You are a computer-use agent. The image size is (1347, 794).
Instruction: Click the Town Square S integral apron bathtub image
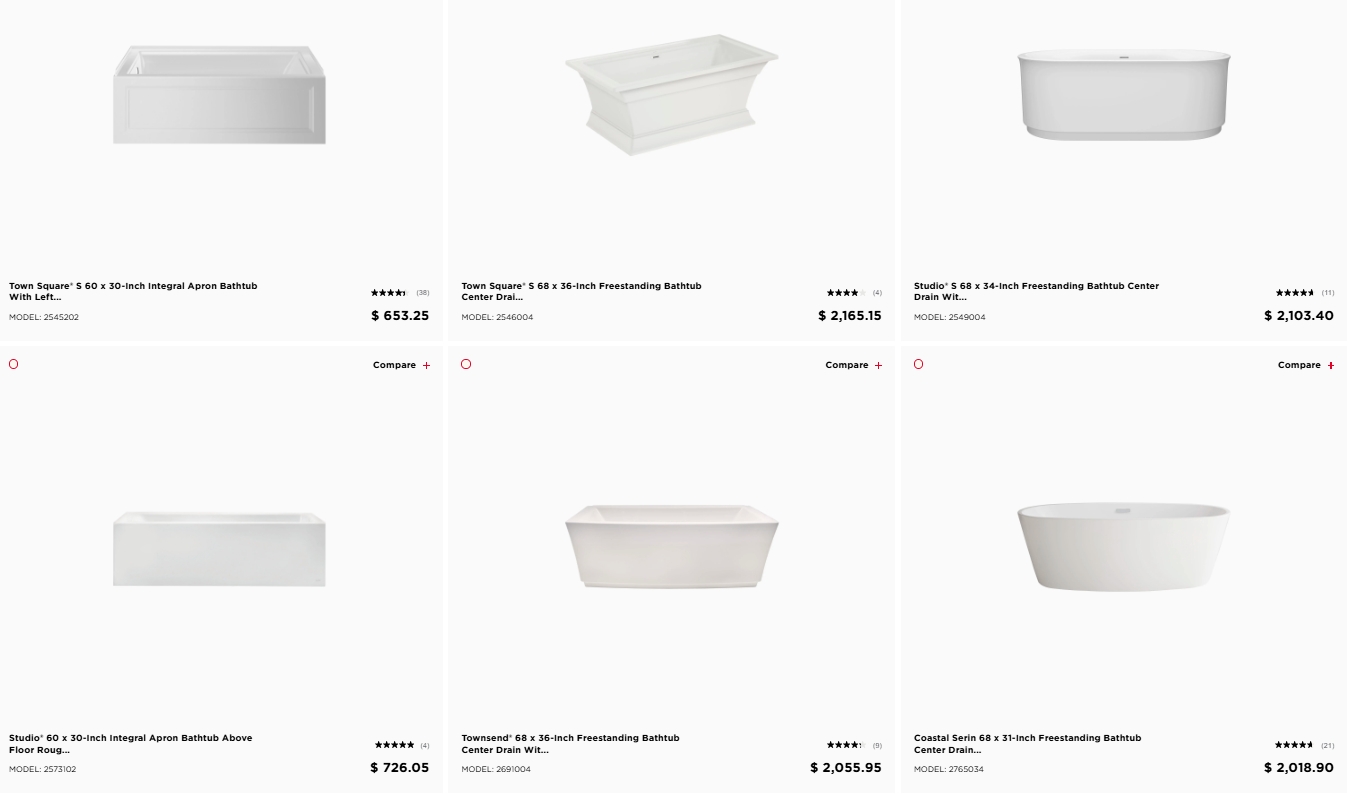(219, 95)
